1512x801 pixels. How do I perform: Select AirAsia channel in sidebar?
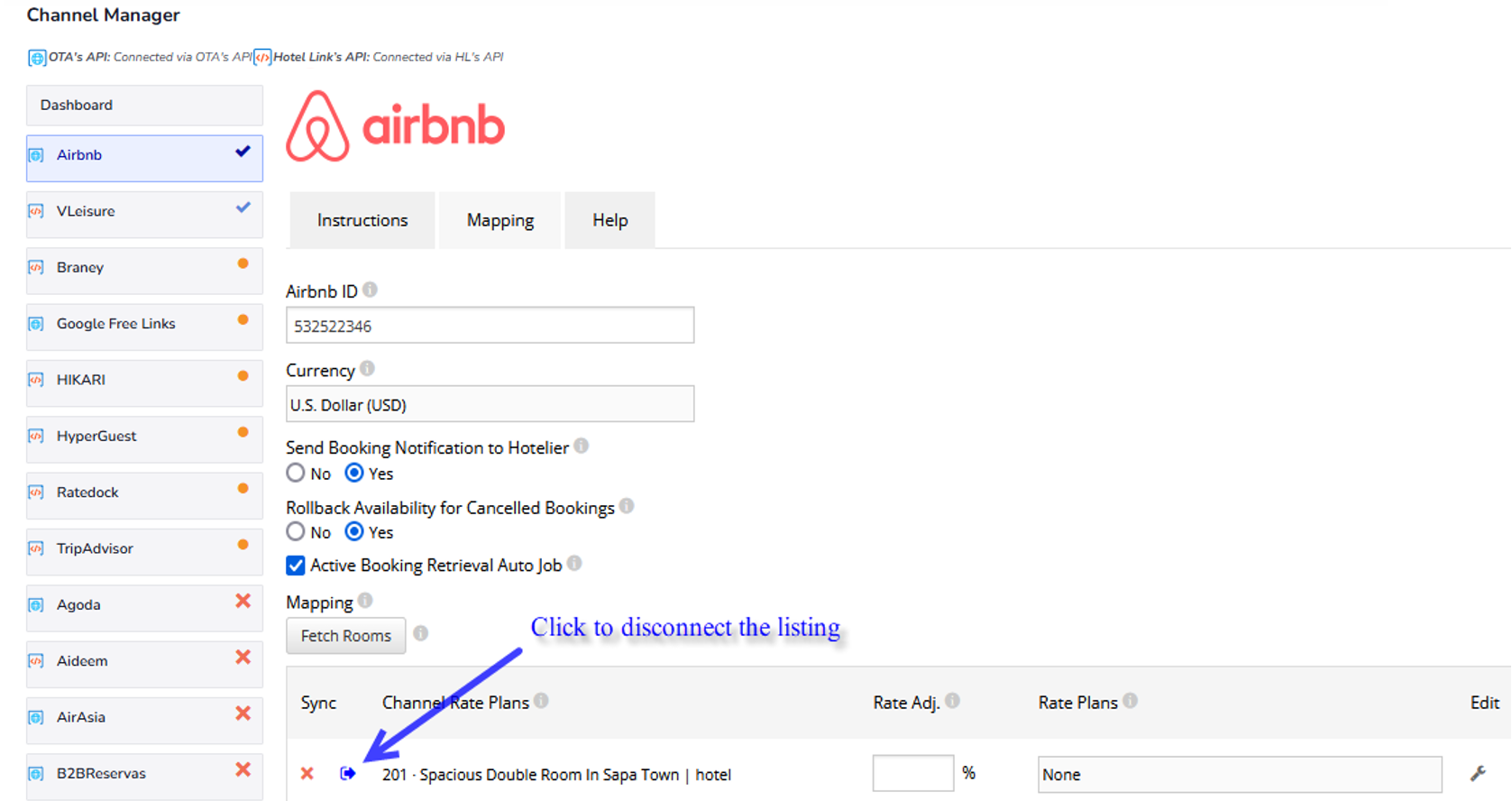[144, 720]
